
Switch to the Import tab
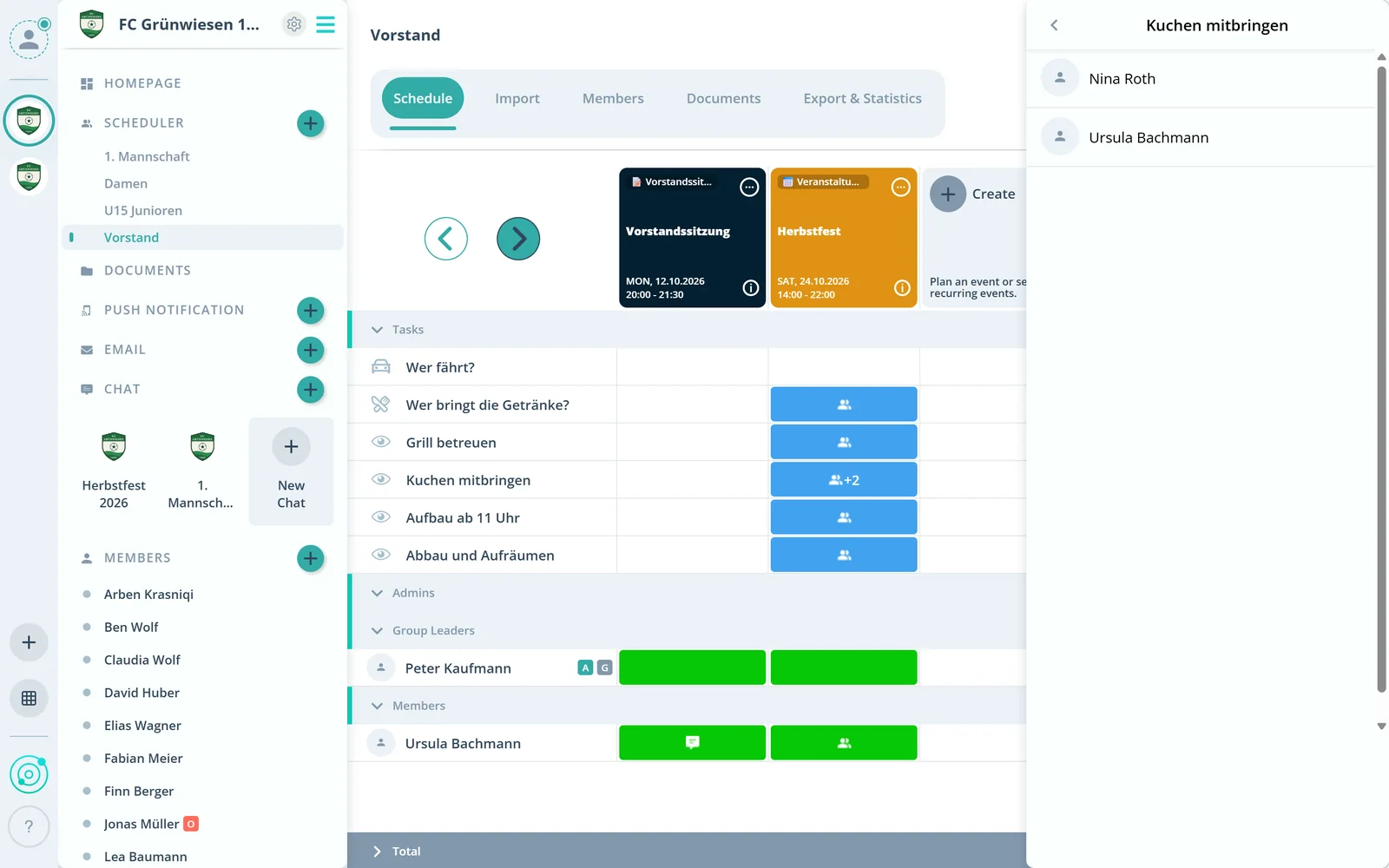pyautogui.click(x=517, y=99)
